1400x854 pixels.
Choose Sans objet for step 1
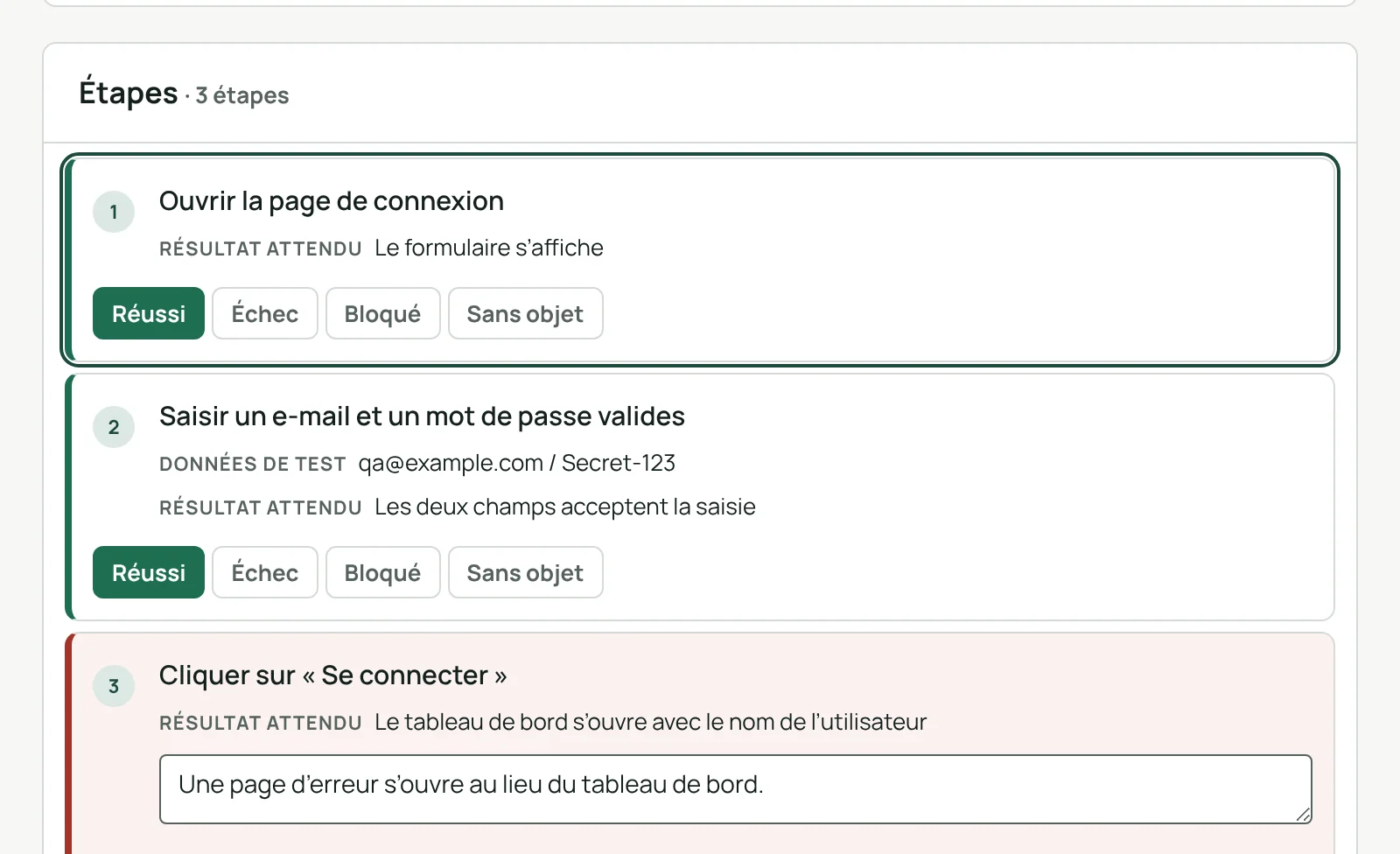[x=525, y=313]
